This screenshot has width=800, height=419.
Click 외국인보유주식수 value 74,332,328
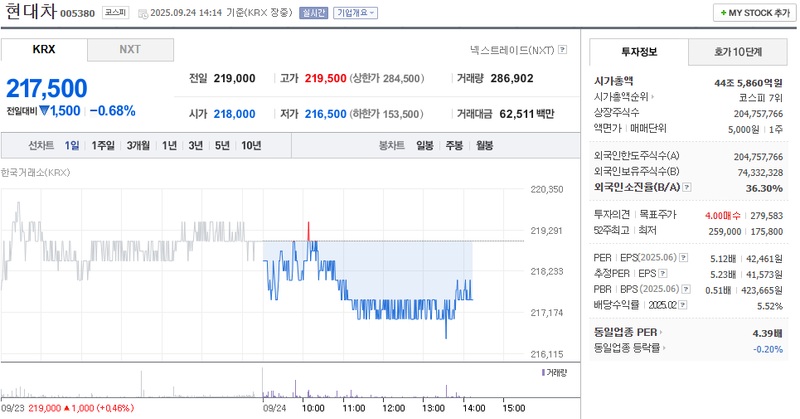point(760,172)
